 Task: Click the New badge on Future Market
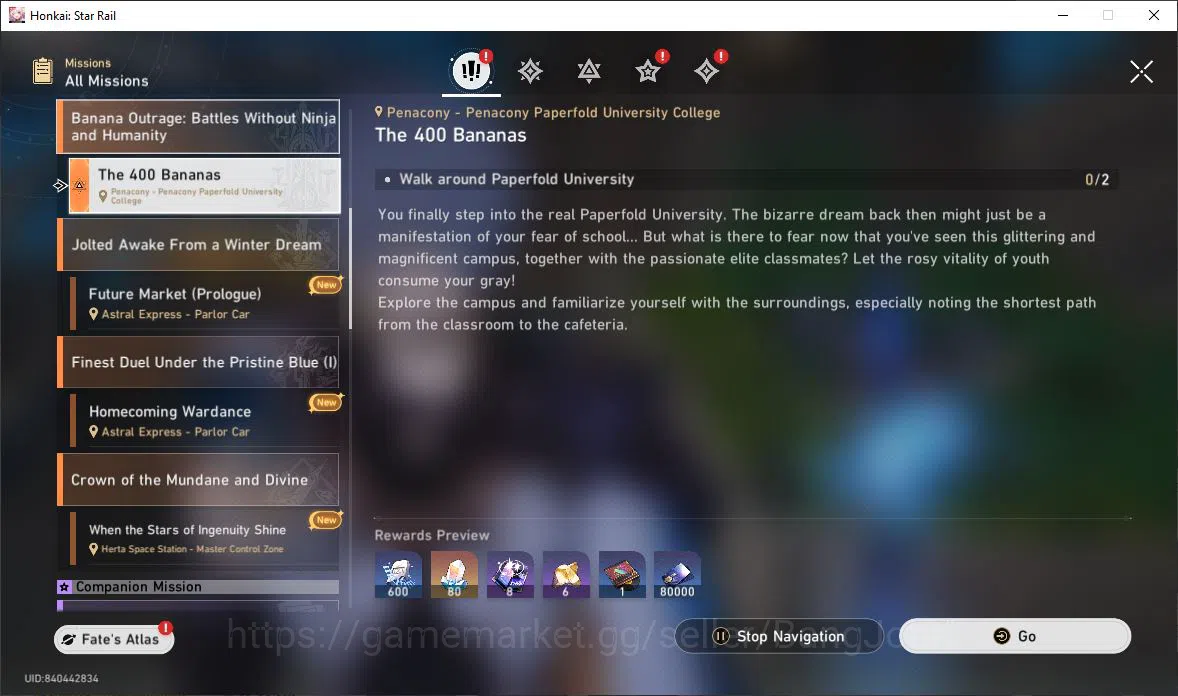pyautogui.click(x=326, y=285)
